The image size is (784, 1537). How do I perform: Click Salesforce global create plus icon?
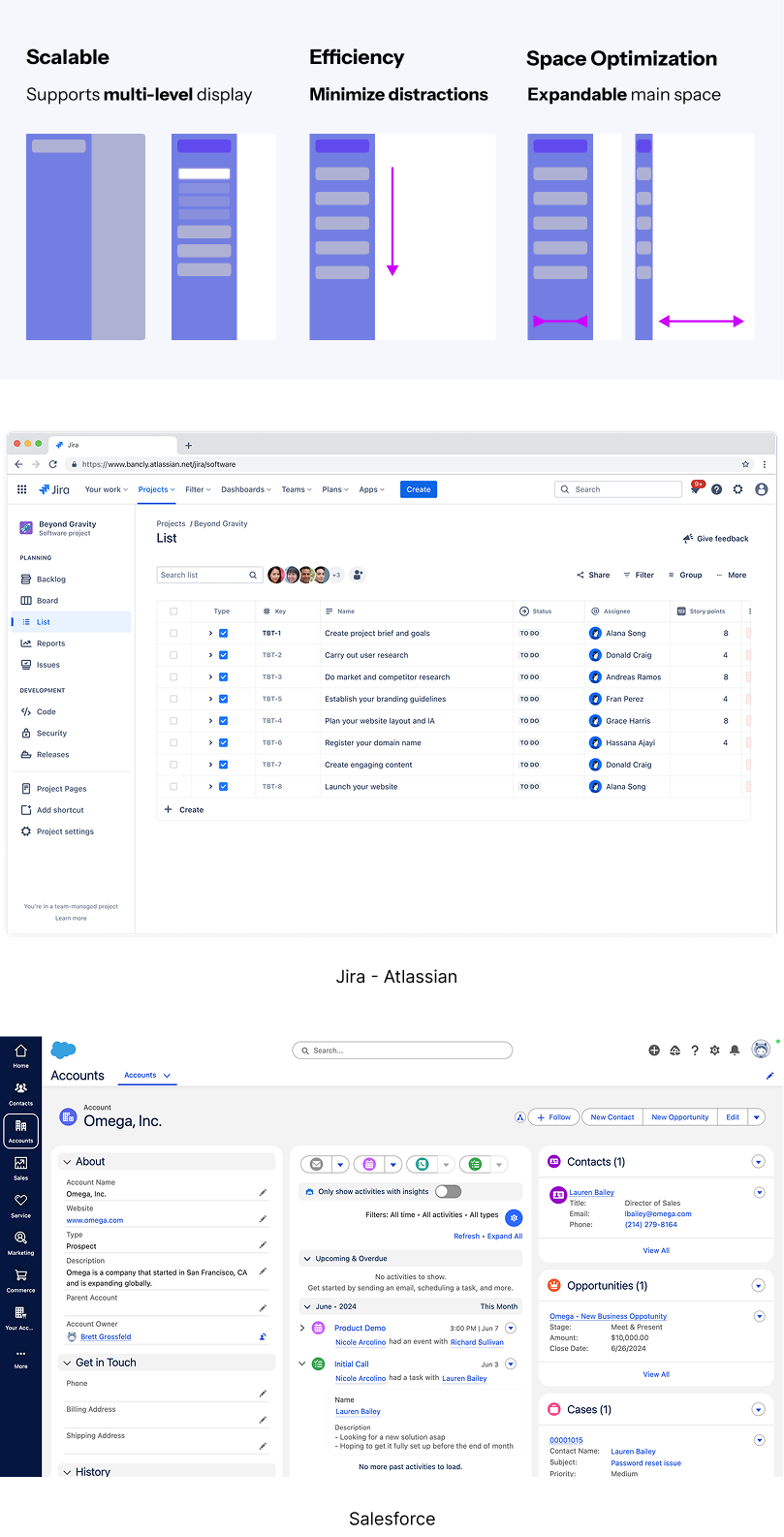coord(654,1051)
